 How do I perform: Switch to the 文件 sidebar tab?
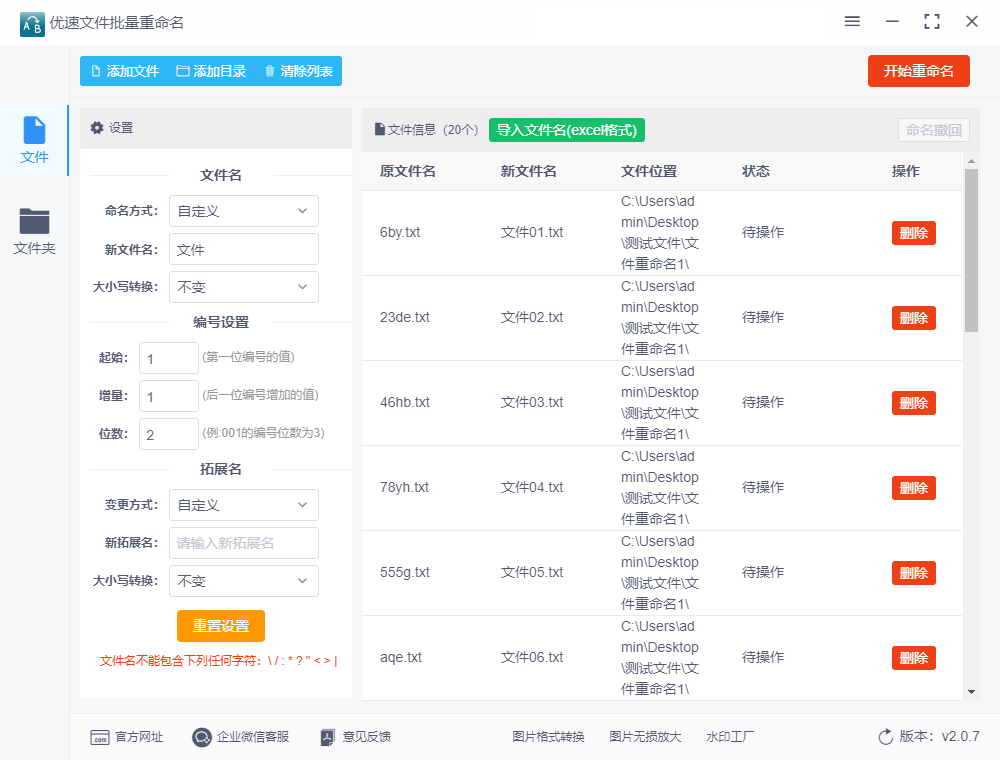[x=34, y=140]
